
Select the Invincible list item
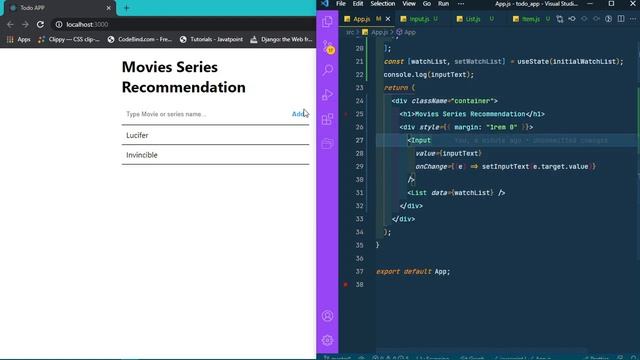[x=215, y=155]
